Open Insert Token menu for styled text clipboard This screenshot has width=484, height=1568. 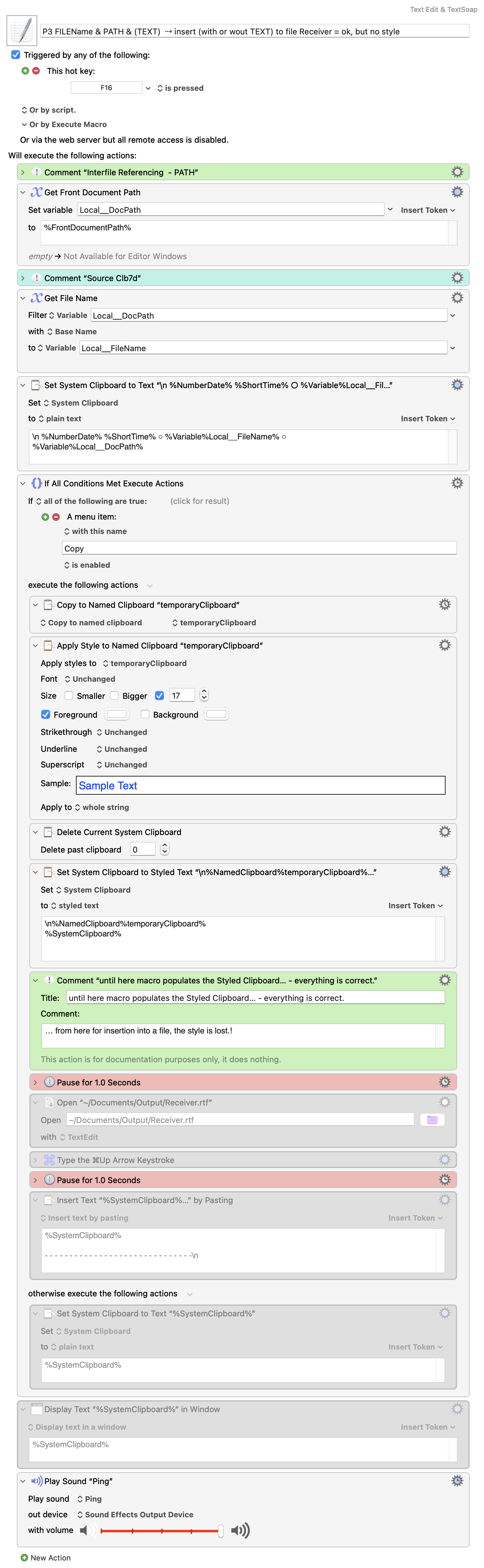pos(416,906)
